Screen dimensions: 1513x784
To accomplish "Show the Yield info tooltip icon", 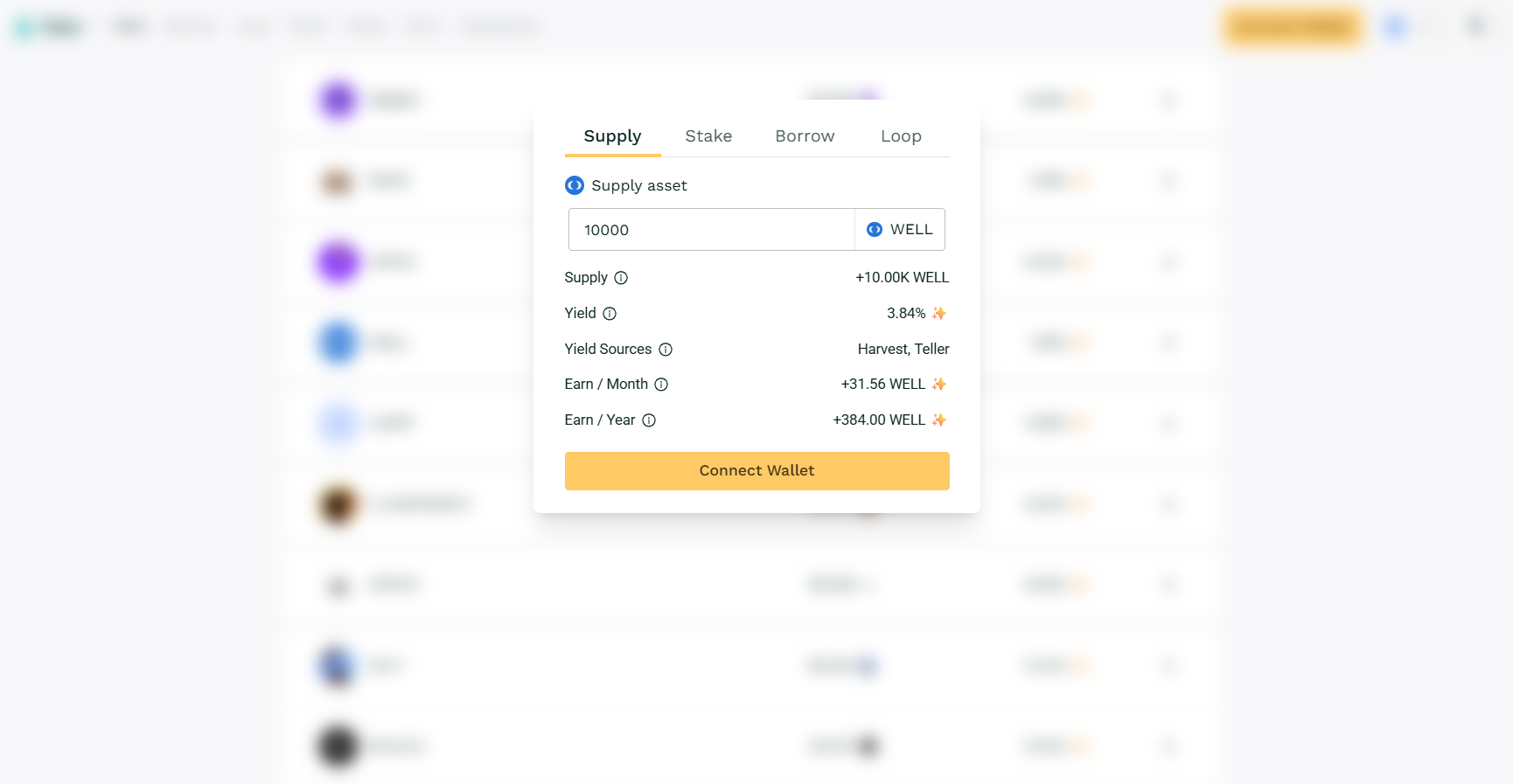I will pyautogui.click(x=610, y=314).
